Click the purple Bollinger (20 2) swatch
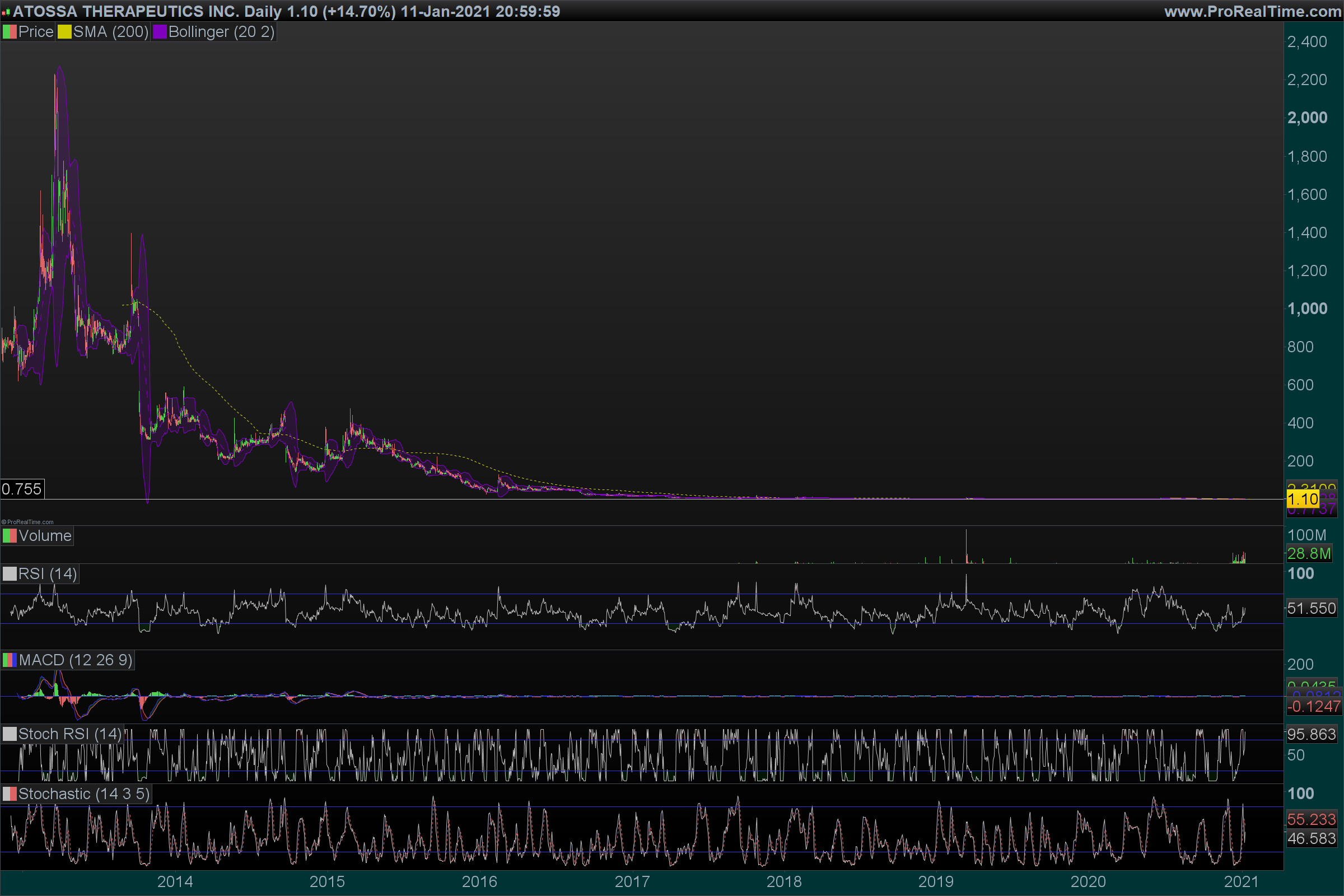This screenshot has width=1344, height=896. click(x=160, y=32)
